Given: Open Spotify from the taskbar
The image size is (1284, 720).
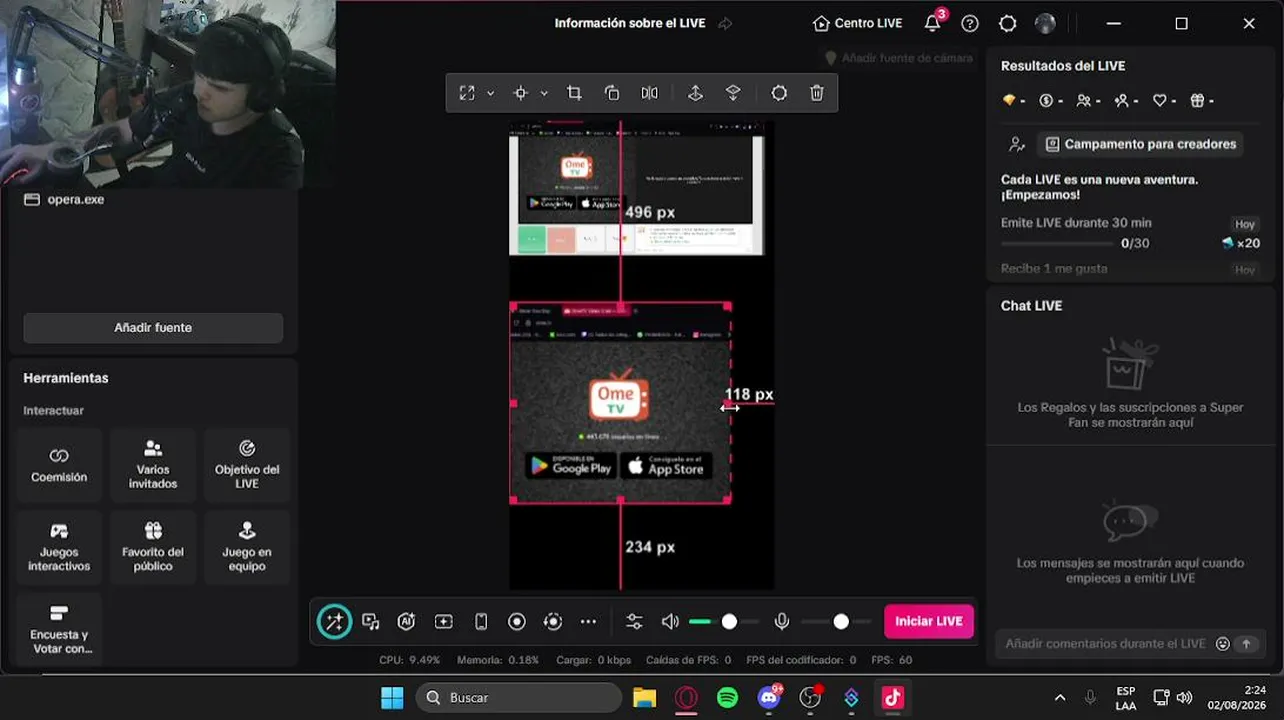Looking at the screenshot, I should tap(728, 697).
